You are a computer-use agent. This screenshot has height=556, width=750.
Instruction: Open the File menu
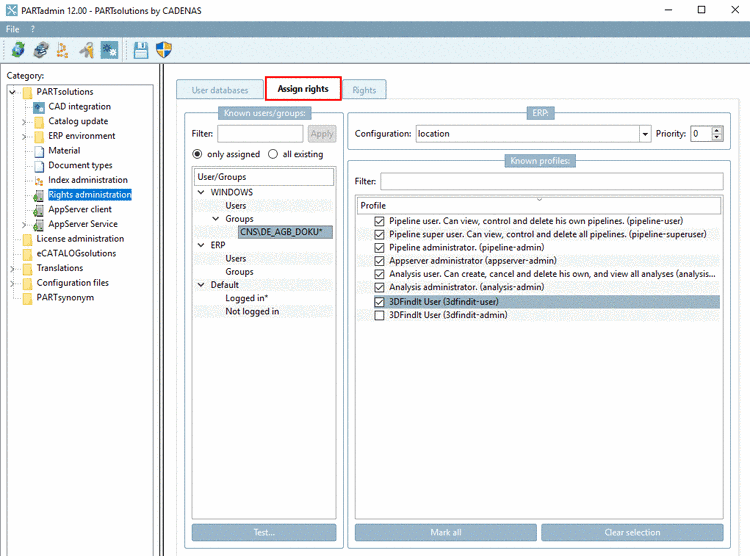(x=12, y=29)
